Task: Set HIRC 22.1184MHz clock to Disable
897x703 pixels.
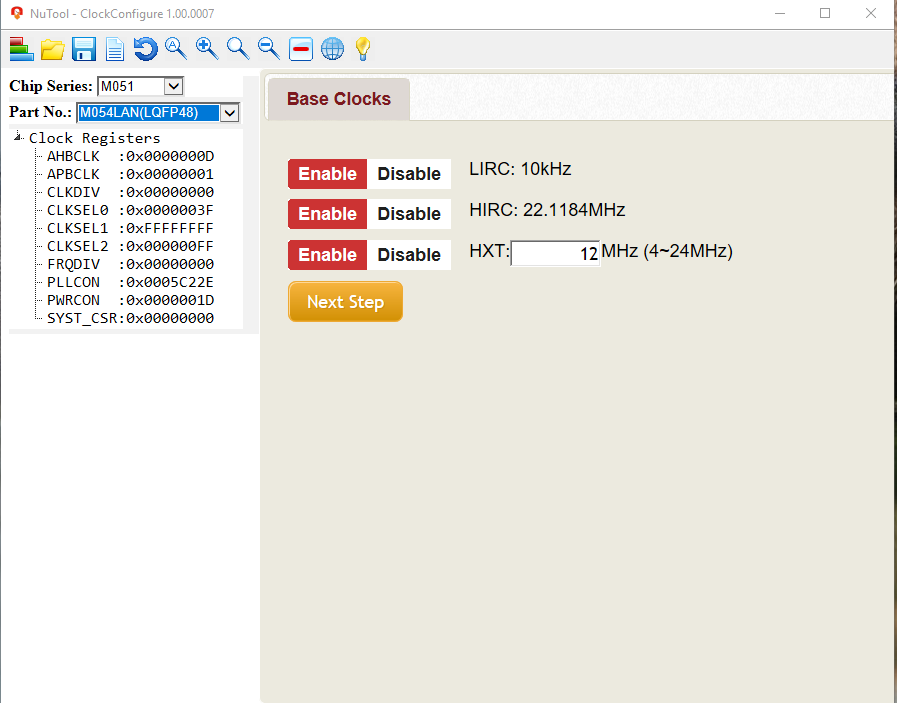Action: (x=409, y=214)
